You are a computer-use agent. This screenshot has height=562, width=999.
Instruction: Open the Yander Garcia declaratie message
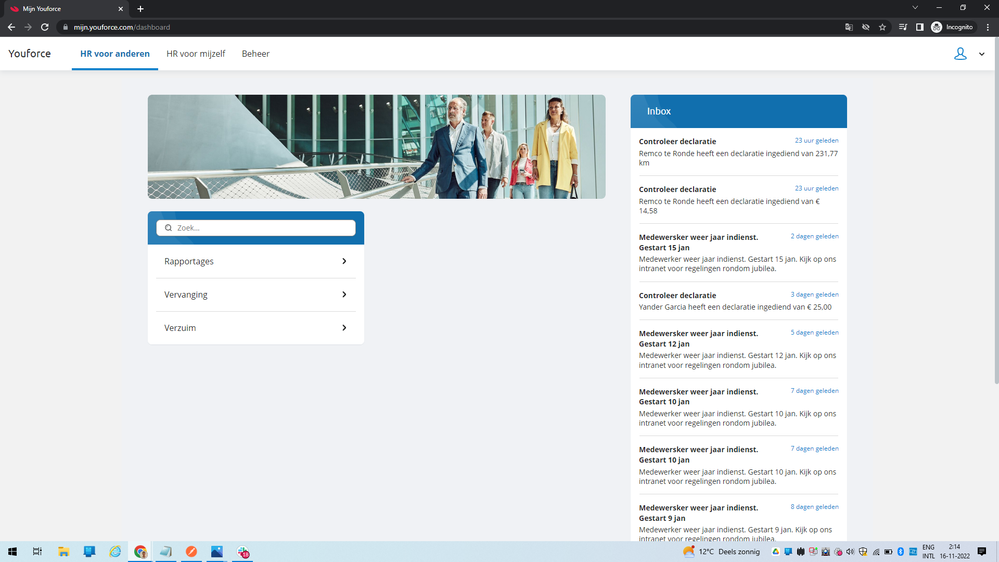[x=738, y=301]
